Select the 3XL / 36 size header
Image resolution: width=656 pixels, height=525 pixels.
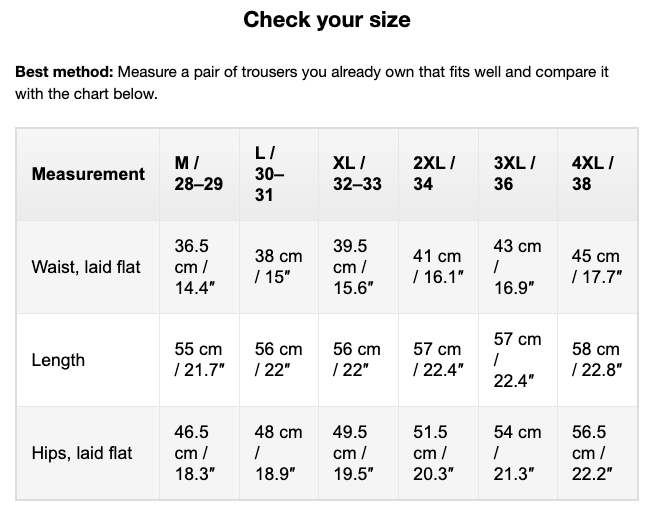click(518, 174)
